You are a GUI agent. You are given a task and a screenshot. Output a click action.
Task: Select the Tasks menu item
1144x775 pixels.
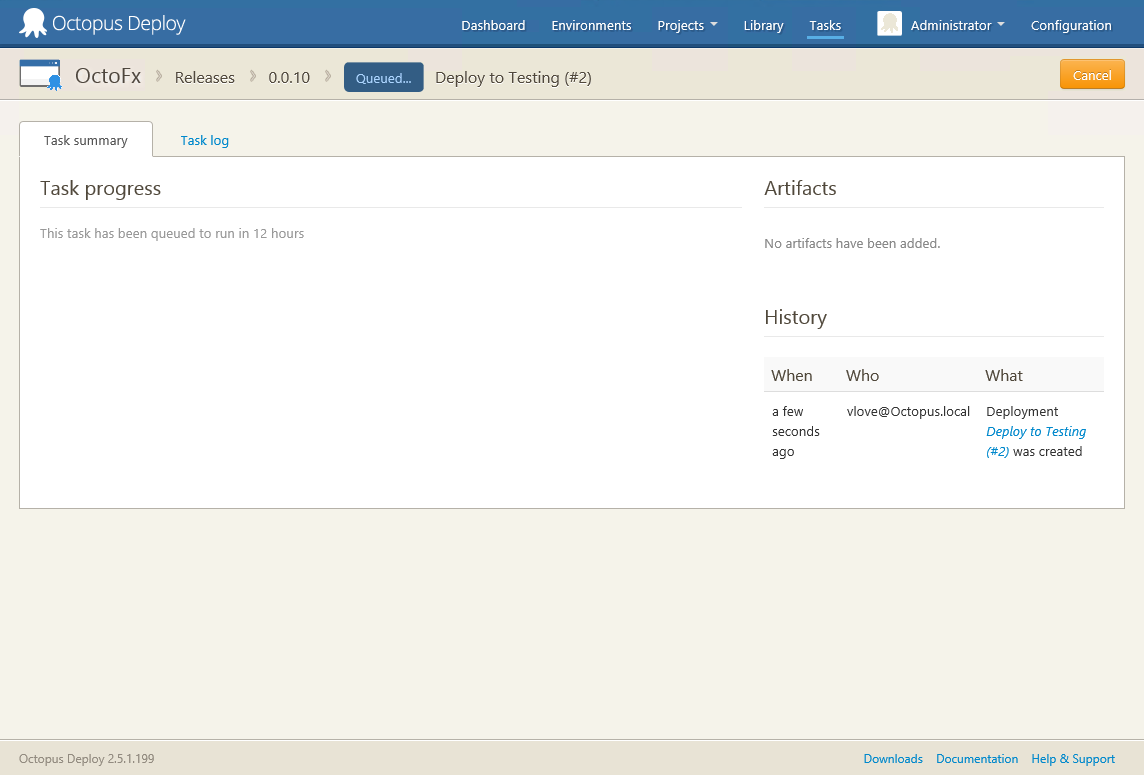[825, 26]
